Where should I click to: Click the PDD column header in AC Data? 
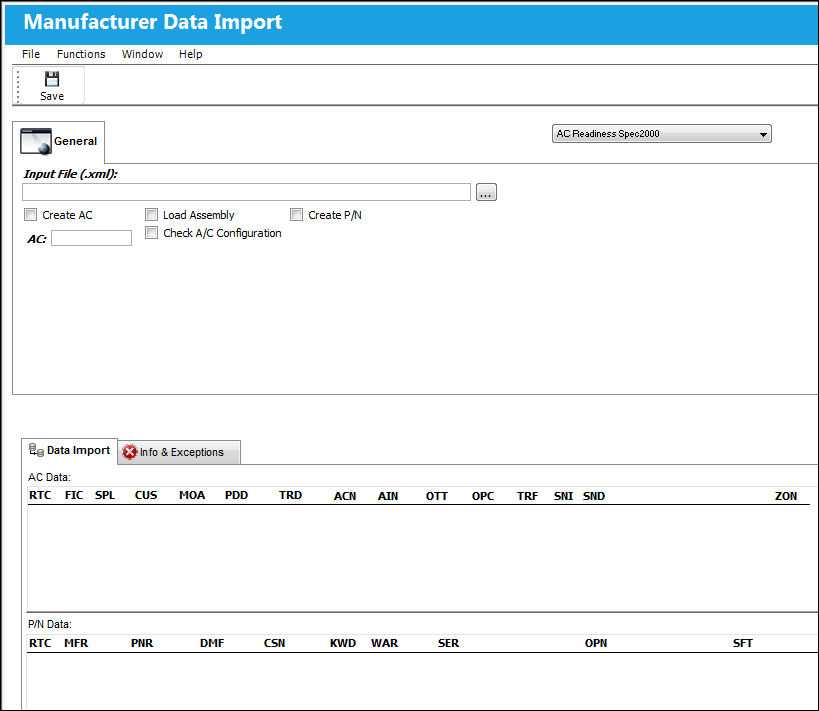pos(237,495)
